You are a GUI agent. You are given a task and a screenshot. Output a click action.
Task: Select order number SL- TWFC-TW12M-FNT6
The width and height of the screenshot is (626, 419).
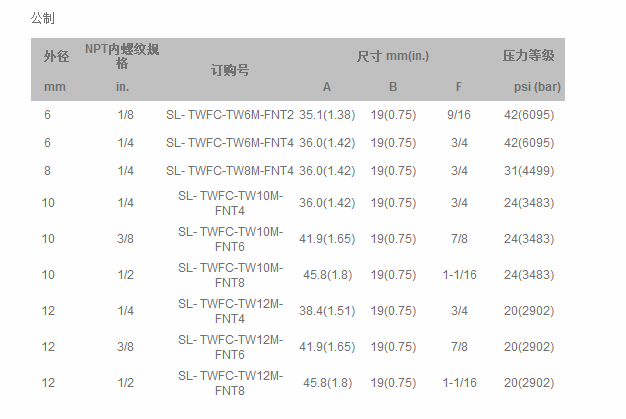click(x=230, y=347)
